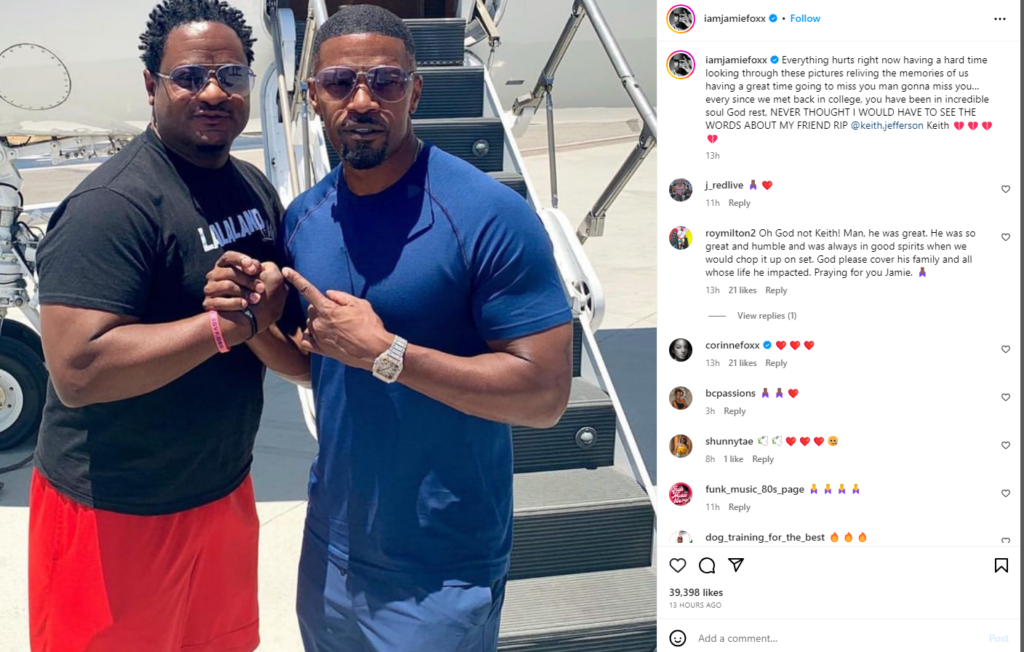The width and height of the screenshot is (1024, 652).
Task: Open corinnefoxx profile avatar
Action: (680, 350)
